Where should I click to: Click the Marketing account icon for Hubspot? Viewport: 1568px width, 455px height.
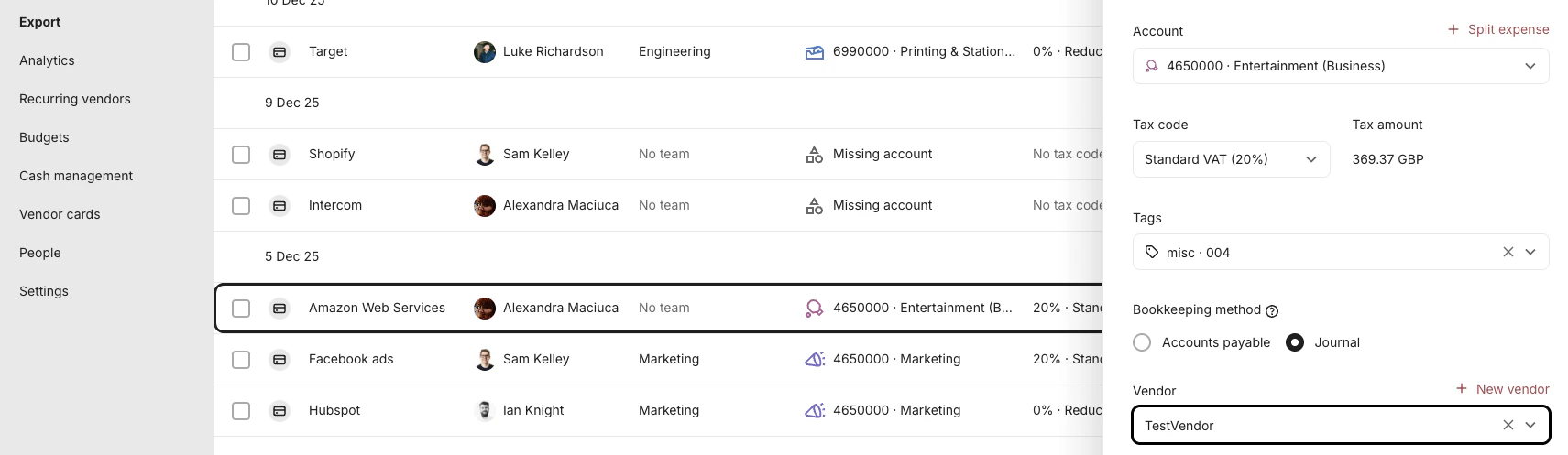[814, 411]
